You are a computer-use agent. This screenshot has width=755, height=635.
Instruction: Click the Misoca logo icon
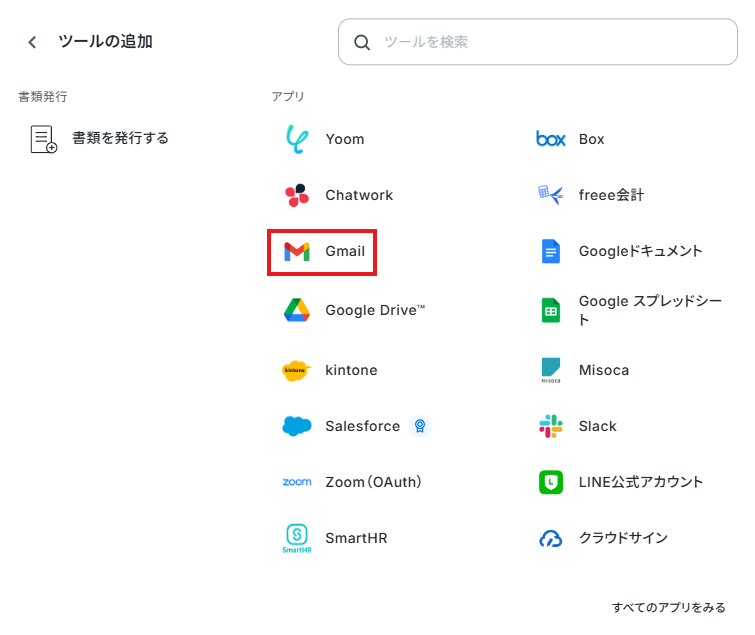click(551, 370)
